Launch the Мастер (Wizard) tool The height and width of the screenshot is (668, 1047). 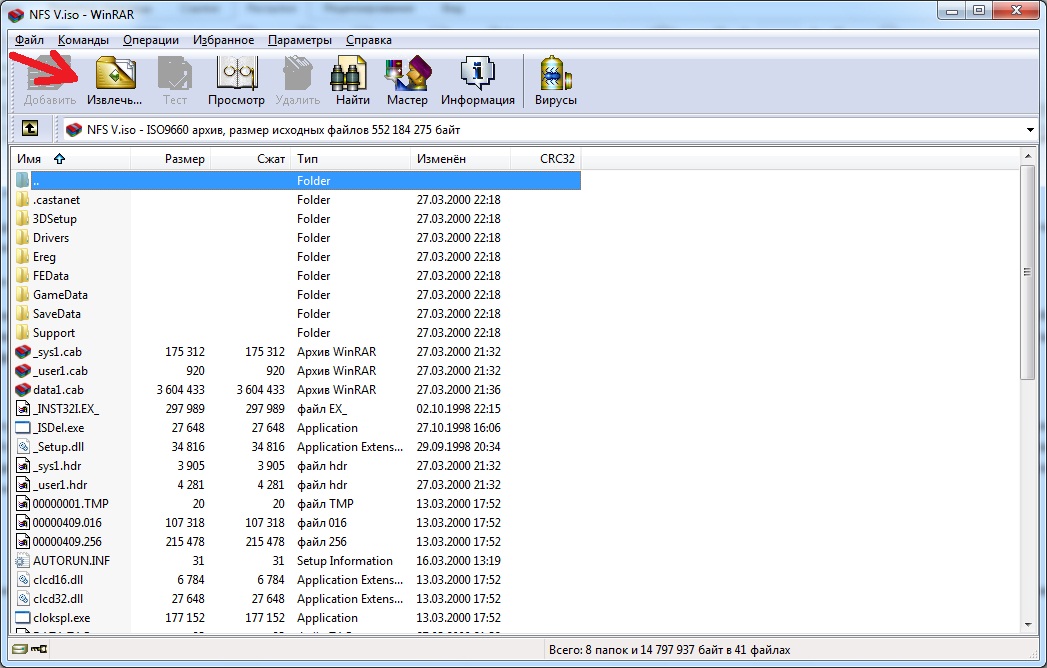pyautogui.click(x=408, y=73)
